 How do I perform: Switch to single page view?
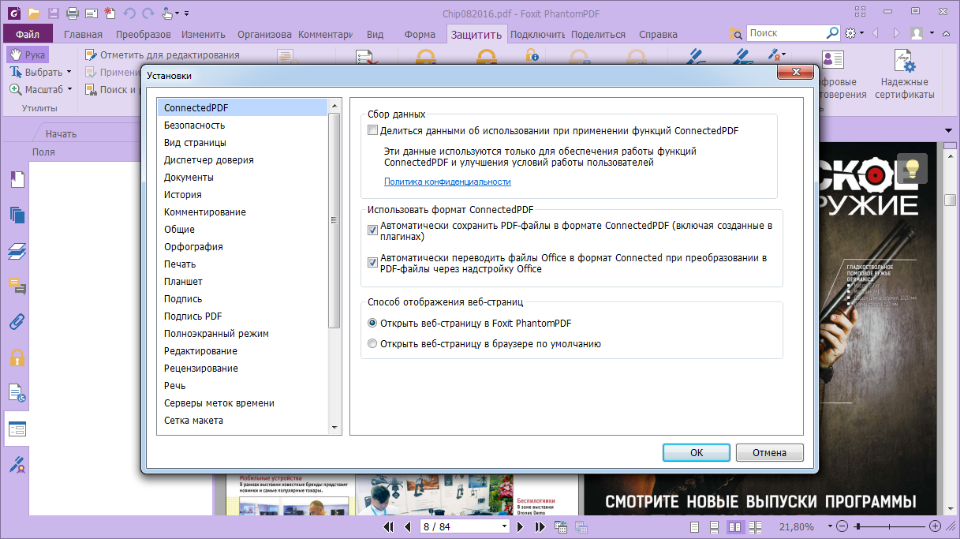pos(694,527)
